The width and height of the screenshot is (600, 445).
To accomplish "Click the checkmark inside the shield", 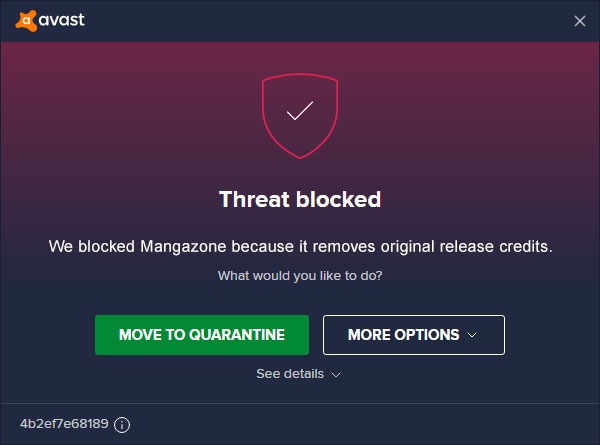I will [300, 111].
